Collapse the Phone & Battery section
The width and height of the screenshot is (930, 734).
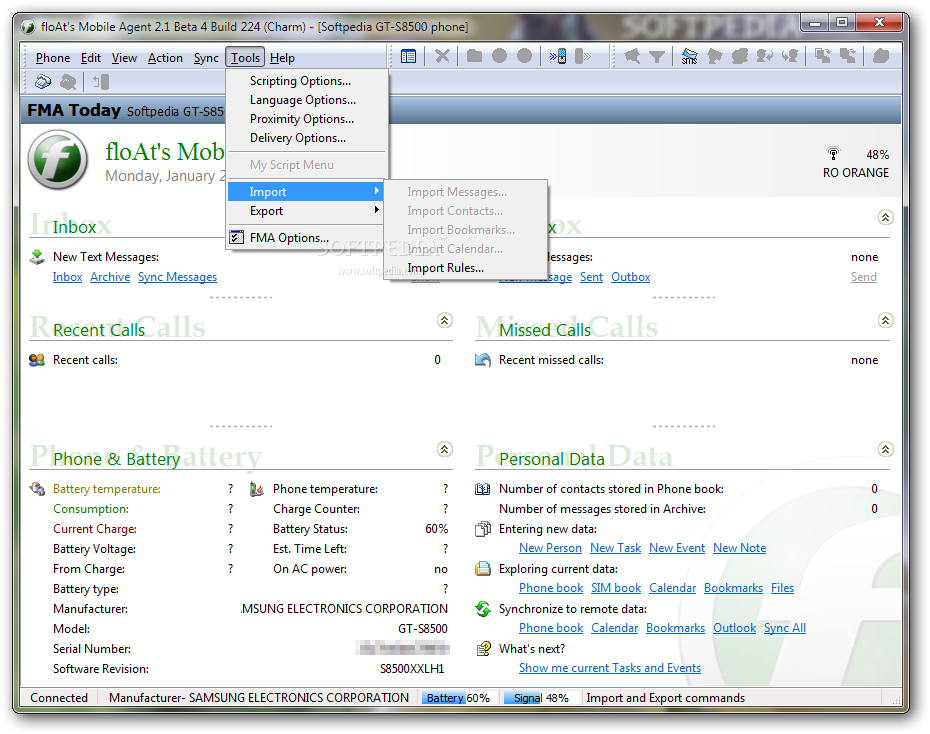[444, 449]
